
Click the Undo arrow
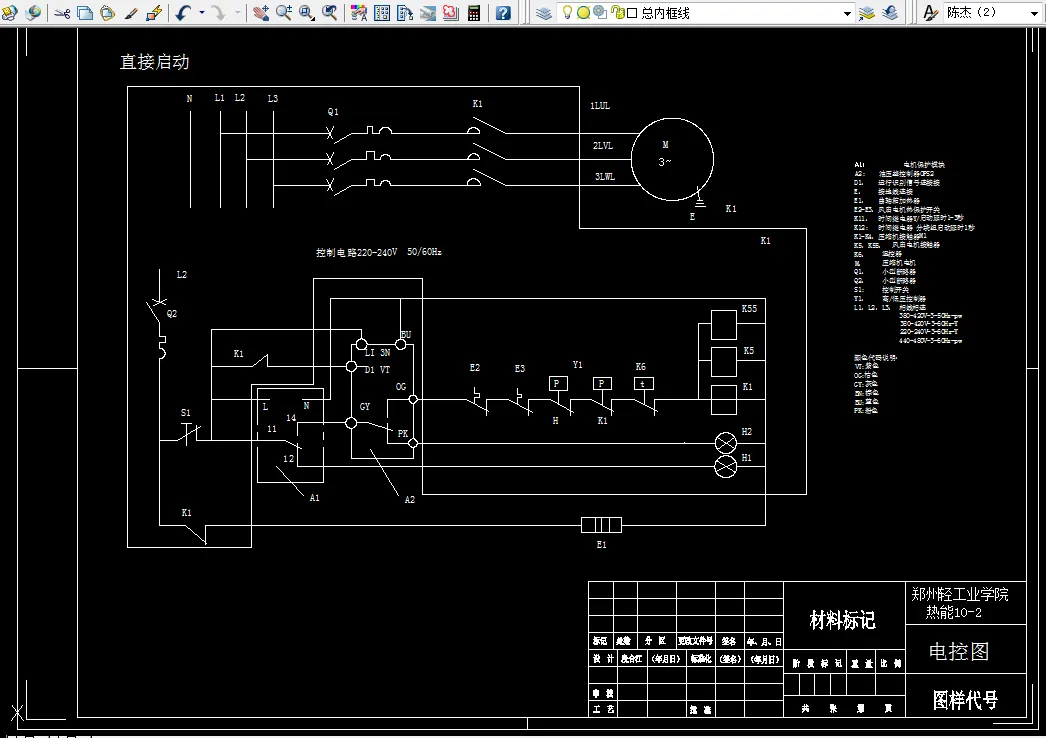(x=183, y=13)
